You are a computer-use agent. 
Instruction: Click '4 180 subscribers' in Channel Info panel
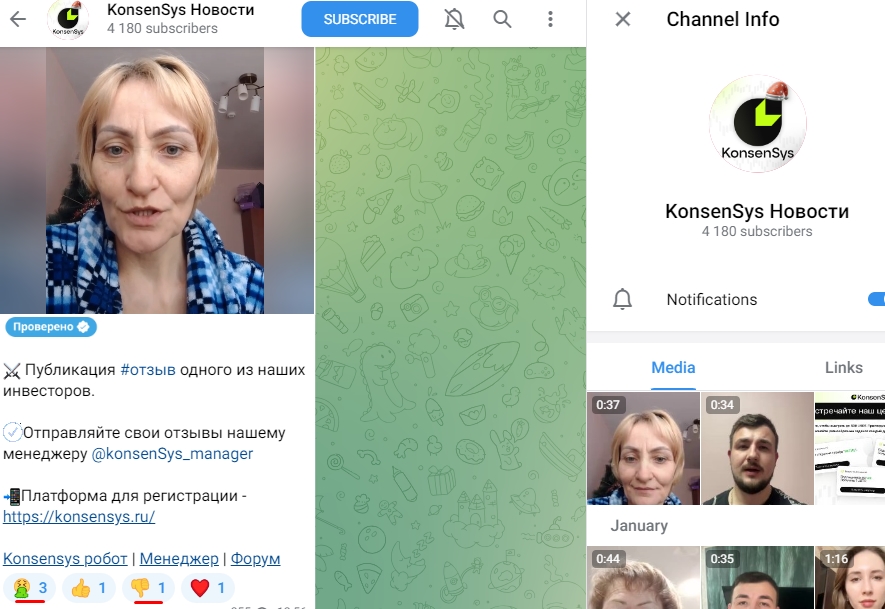pyautogui.click(x=757, y=231)
